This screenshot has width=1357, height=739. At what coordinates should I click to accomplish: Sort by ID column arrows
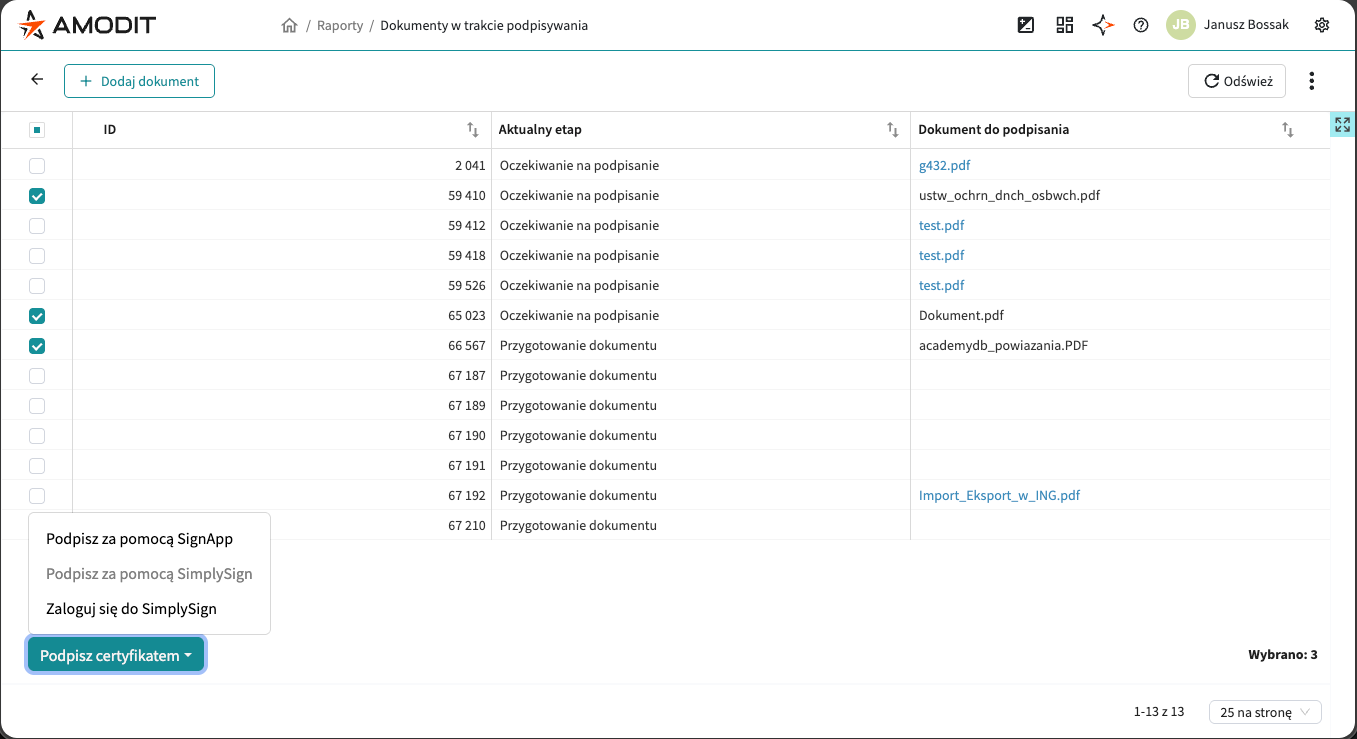point(473,130)
